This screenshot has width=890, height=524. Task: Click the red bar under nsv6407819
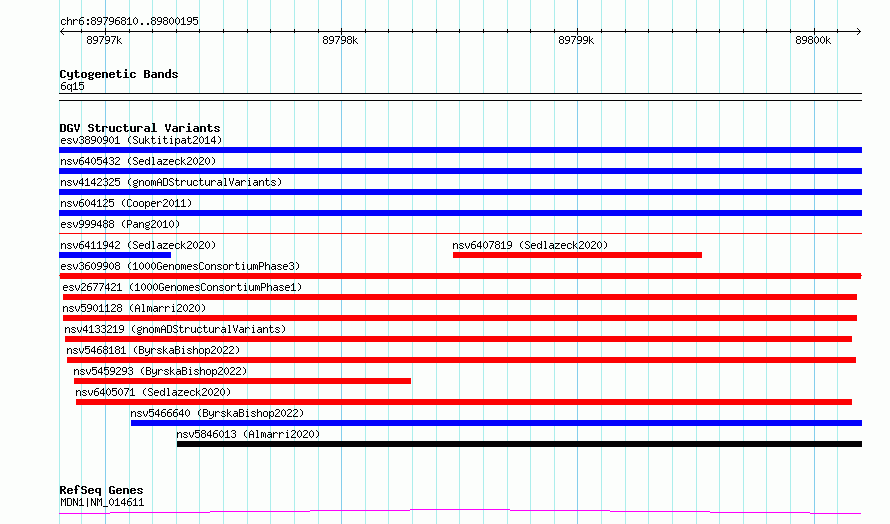pos(577,255)
